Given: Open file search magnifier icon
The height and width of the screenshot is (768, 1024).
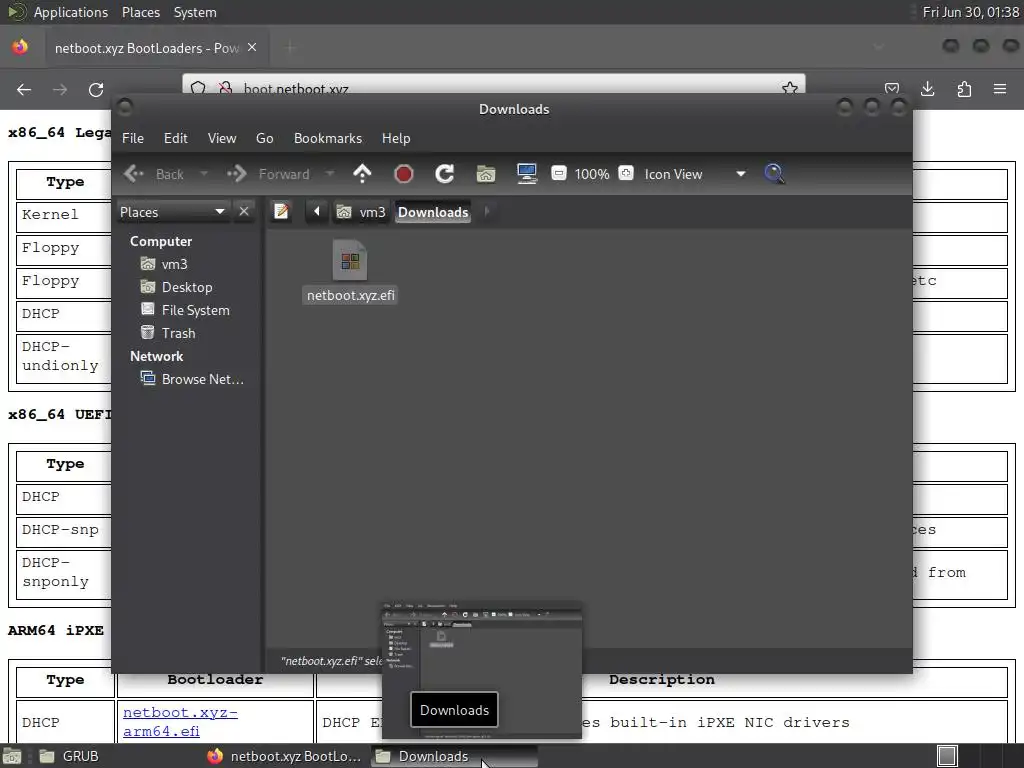Looking at the screenshot, I should pyautogui.click(x=774, y=174).
